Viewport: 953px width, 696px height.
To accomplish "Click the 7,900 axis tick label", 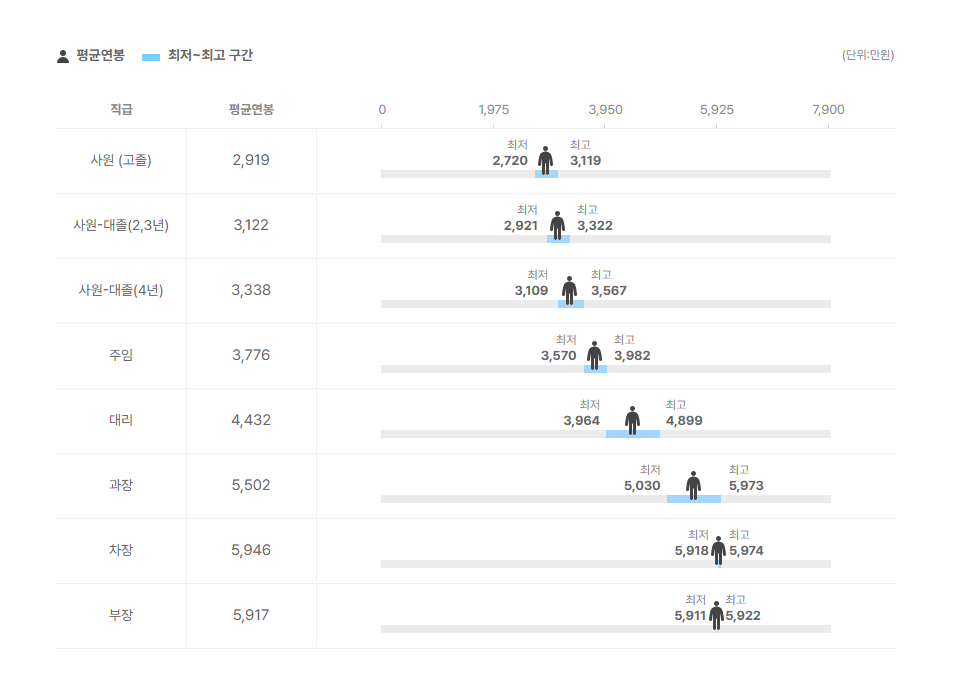I will pyautogui.click(x=828, y=109).
